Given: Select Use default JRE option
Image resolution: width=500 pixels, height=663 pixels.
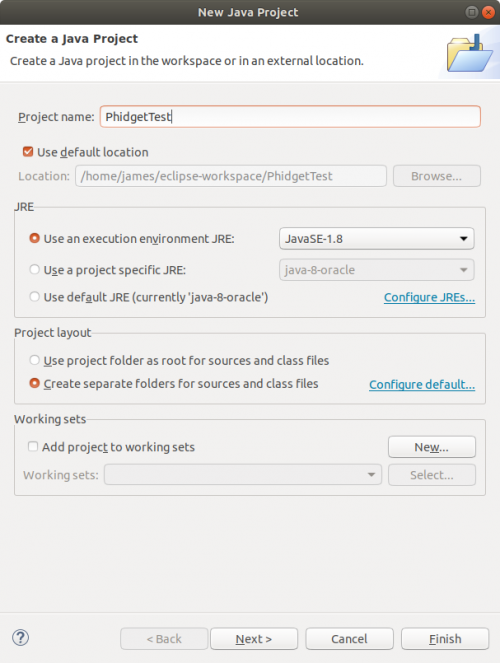Looking at the screenshot, I should click(x=34, y=297).
